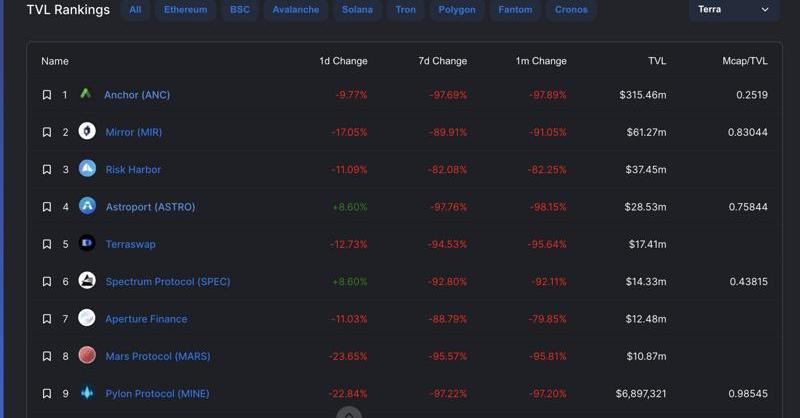Expand the scroll chevron at bottom
This screenshot has height=418, width=800.
pyautogui.click(x=348, y=412)
